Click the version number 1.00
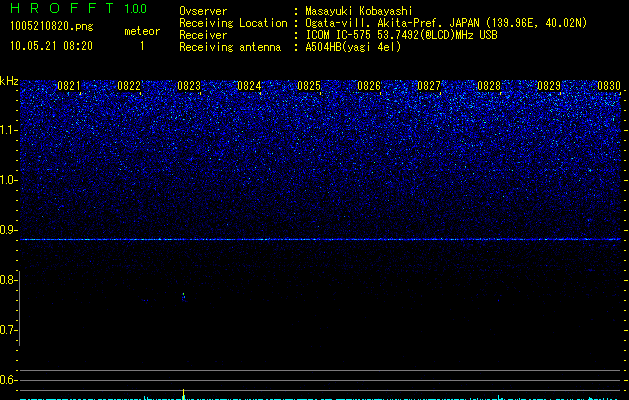Screen dimensions: 629x400 [x=135, y=8]
